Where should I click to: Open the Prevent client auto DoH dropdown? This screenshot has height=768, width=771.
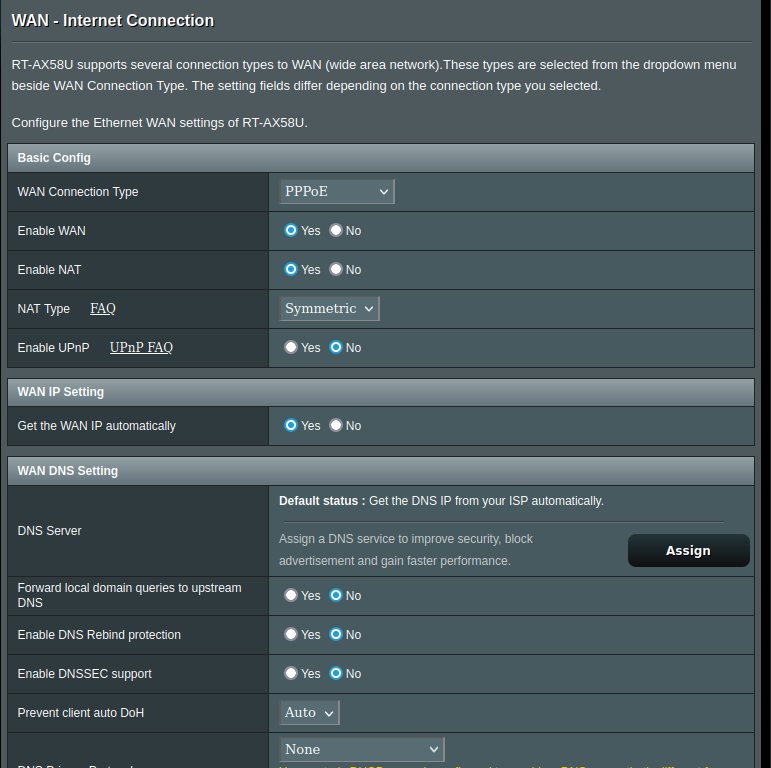click(309, 713)
